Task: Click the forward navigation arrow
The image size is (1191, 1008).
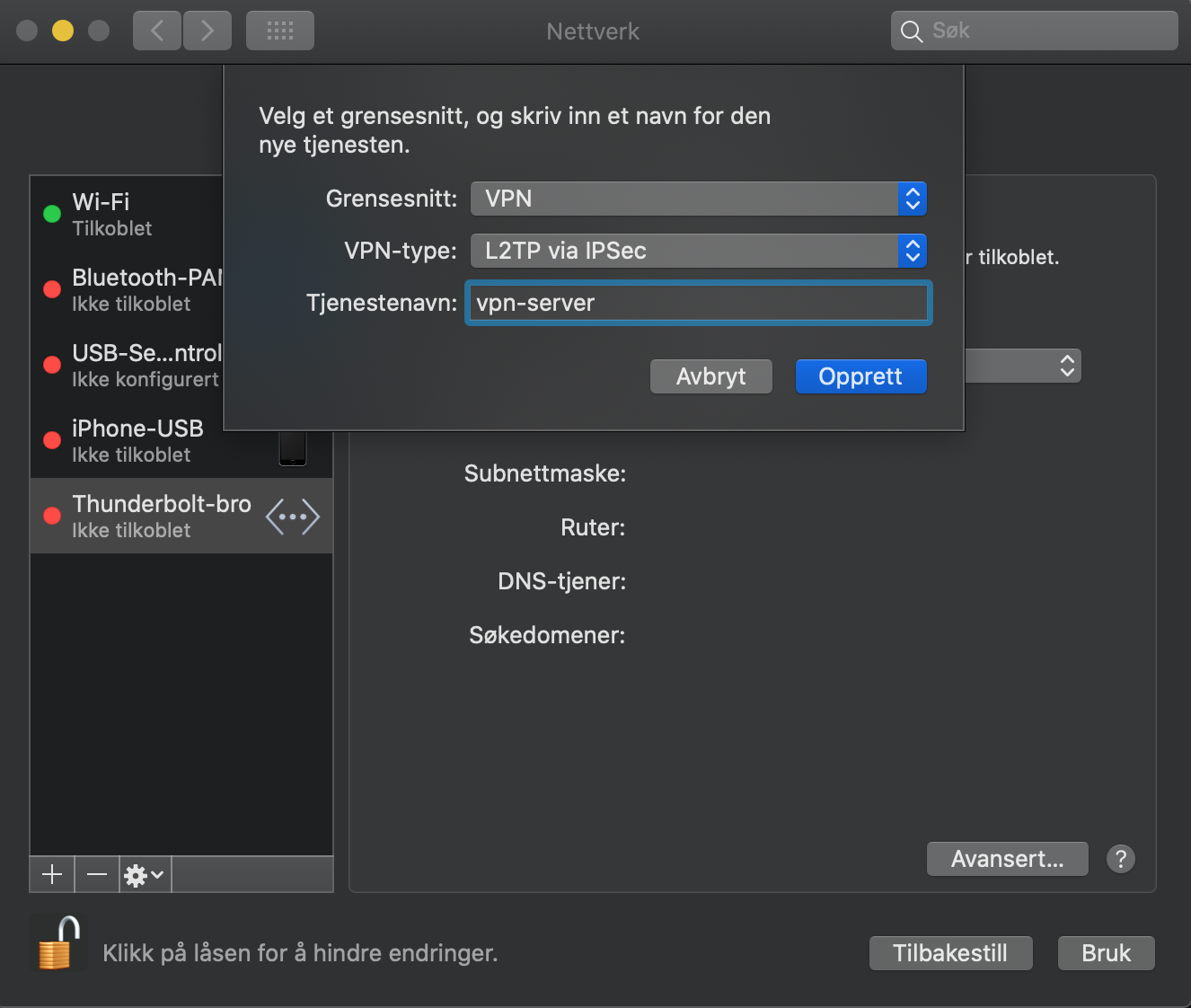Action: coord(207,30)
